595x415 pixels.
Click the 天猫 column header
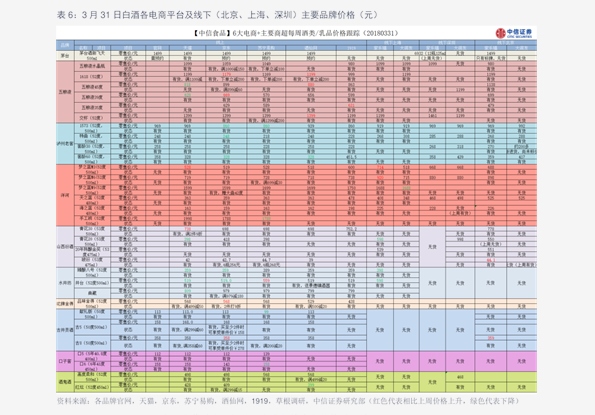[x=187, y=48]
